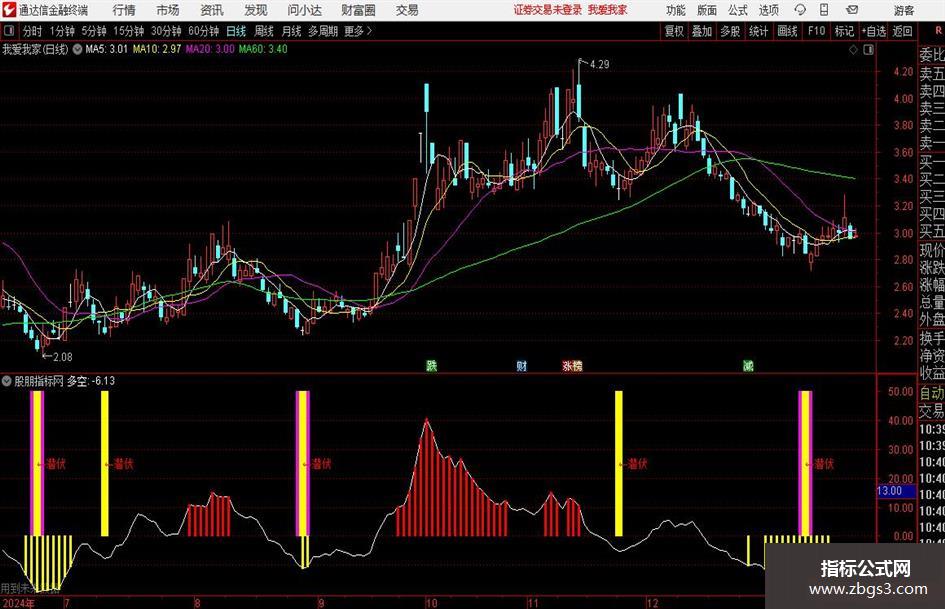Click the 涨 event marker under the chart

[568, 365]
